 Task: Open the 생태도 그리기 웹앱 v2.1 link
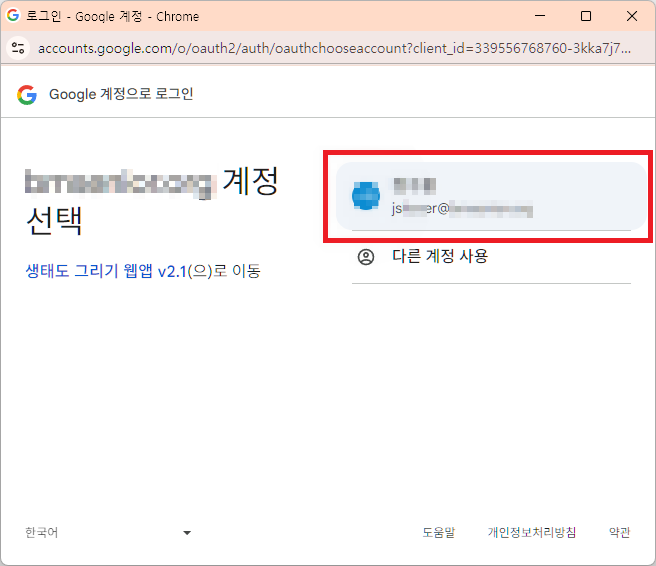(106, 271)
